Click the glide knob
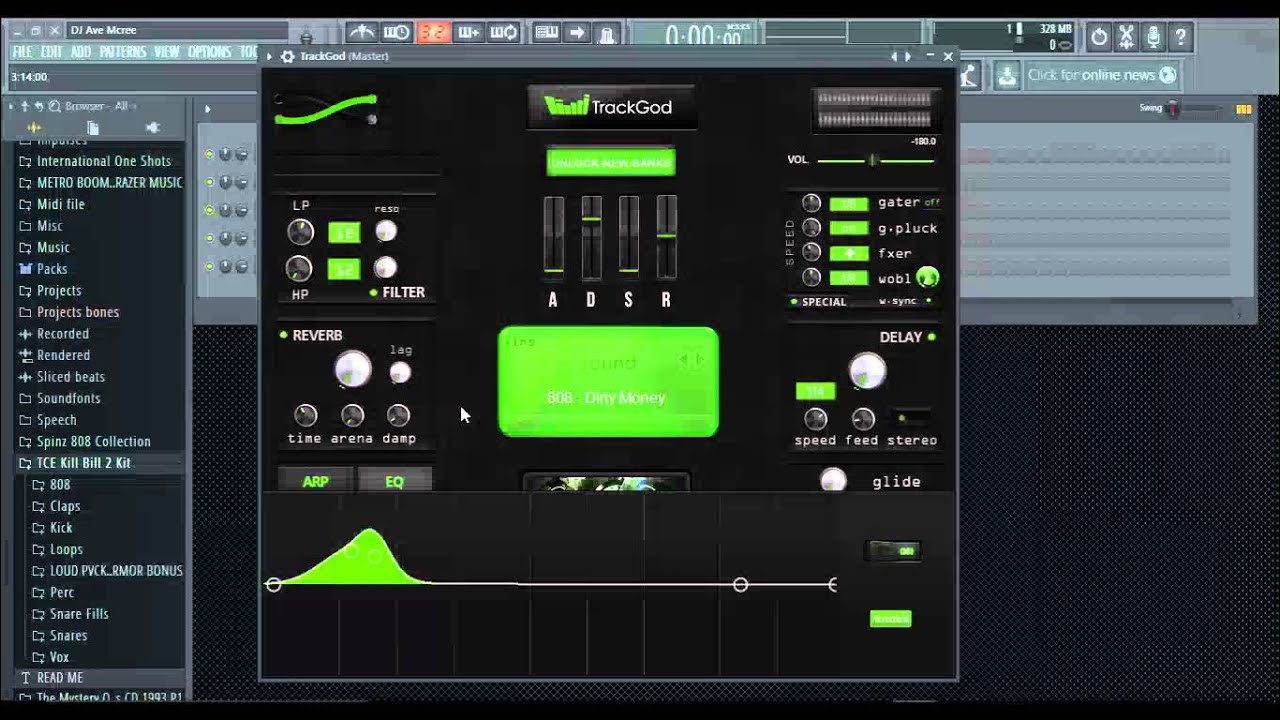 pyautogui.click(x=833, y=481)
